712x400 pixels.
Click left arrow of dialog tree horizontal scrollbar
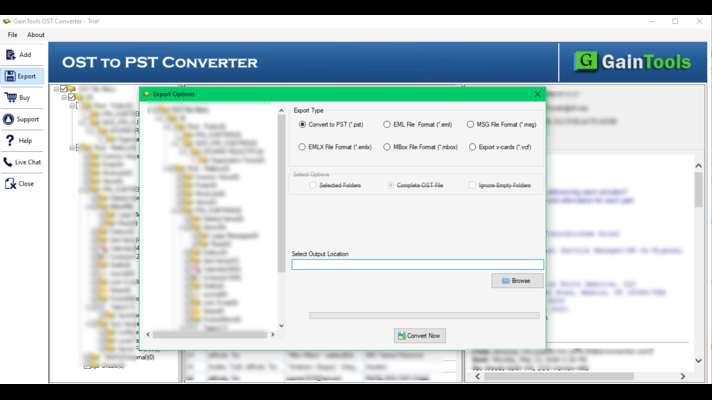coord(148,335)
